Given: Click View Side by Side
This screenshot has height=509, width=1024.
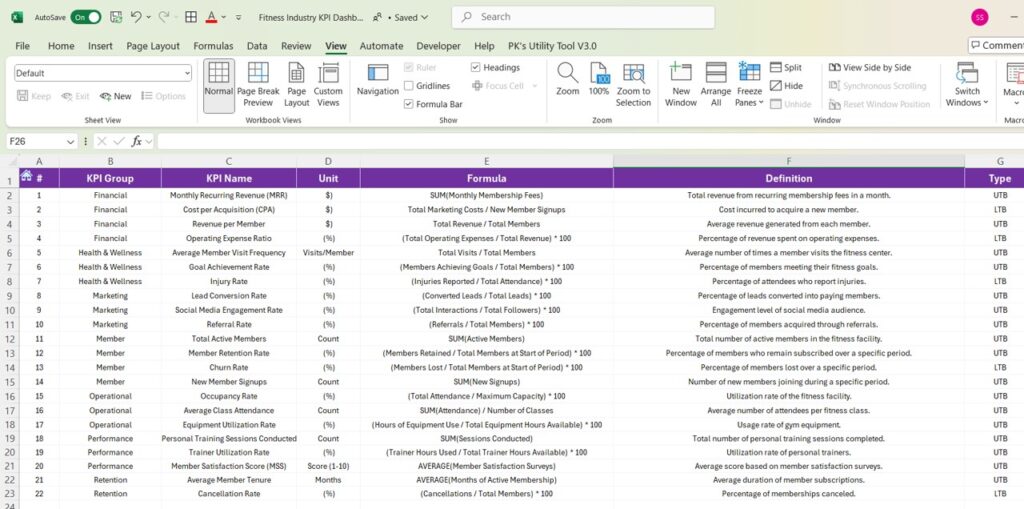Looking at the screenshot, I should point(870,67).
